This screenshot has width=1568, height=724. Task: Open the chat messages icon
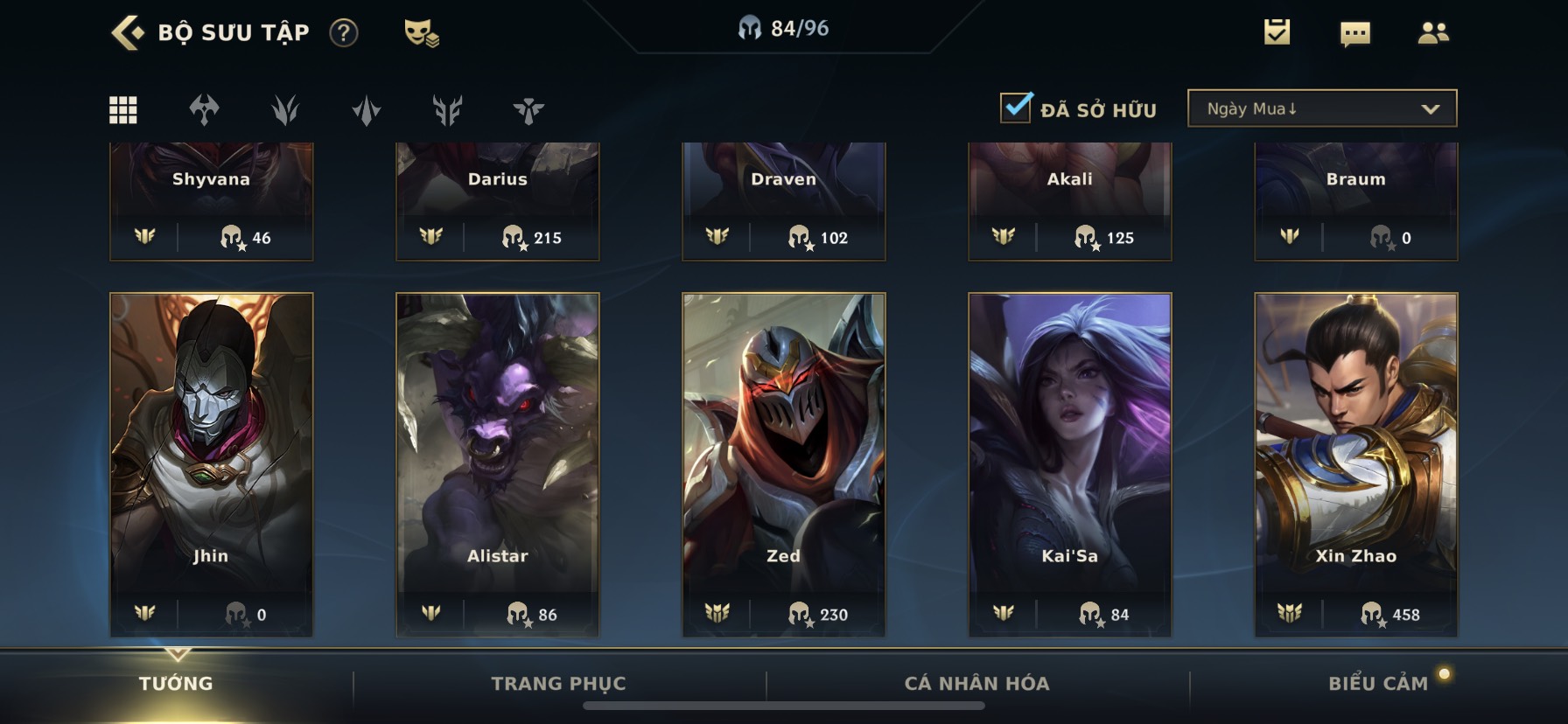point(1355,34)
